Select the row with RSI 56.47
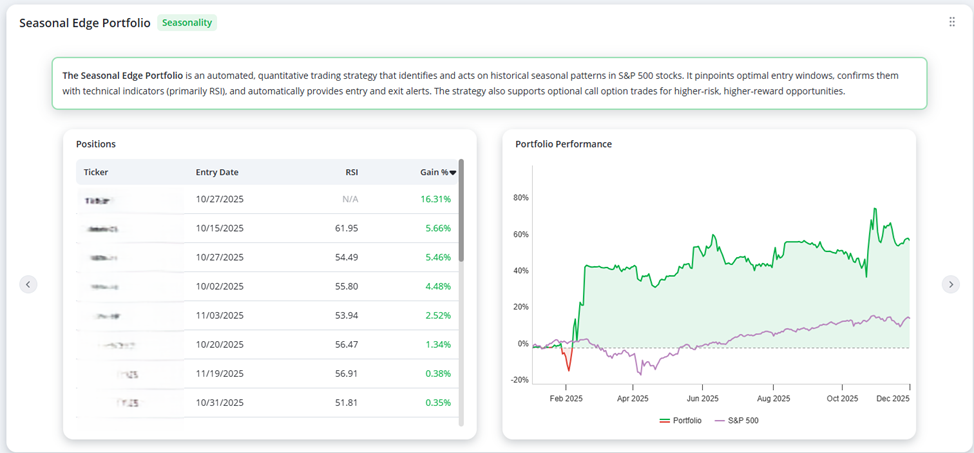 [x=267, y=345]
